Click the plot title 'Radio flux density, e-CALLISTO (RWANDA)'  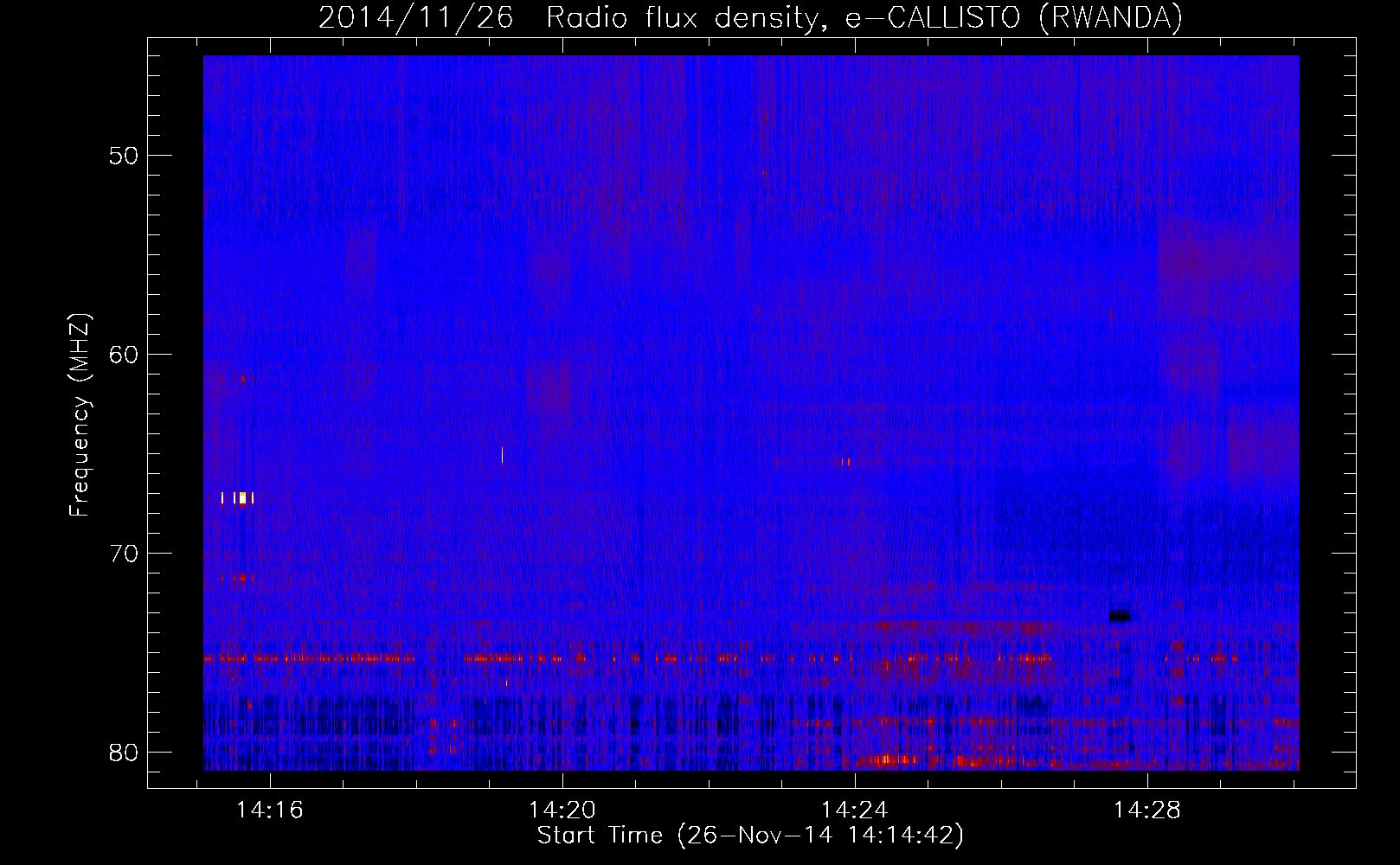(864, 17)
